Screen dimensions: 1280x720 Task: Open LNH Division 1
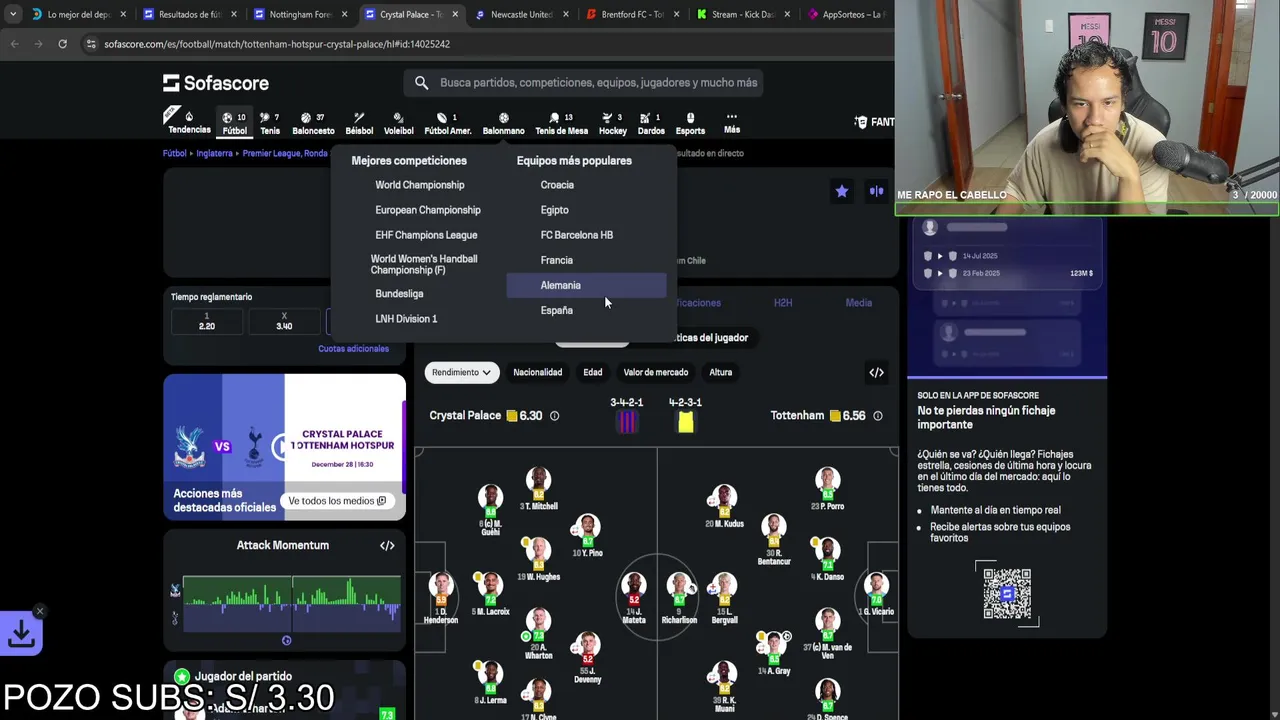(x=406, y=319)
